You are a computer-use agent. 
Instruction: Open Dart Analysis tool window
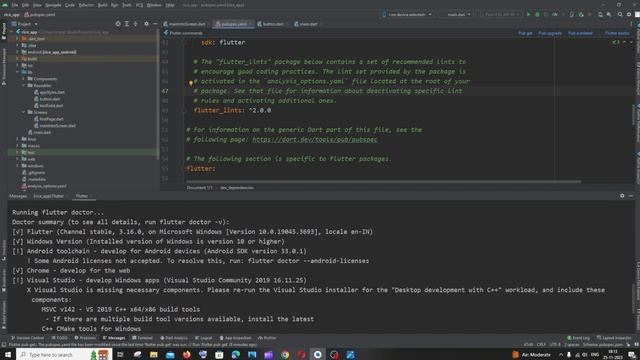(174, 338)
